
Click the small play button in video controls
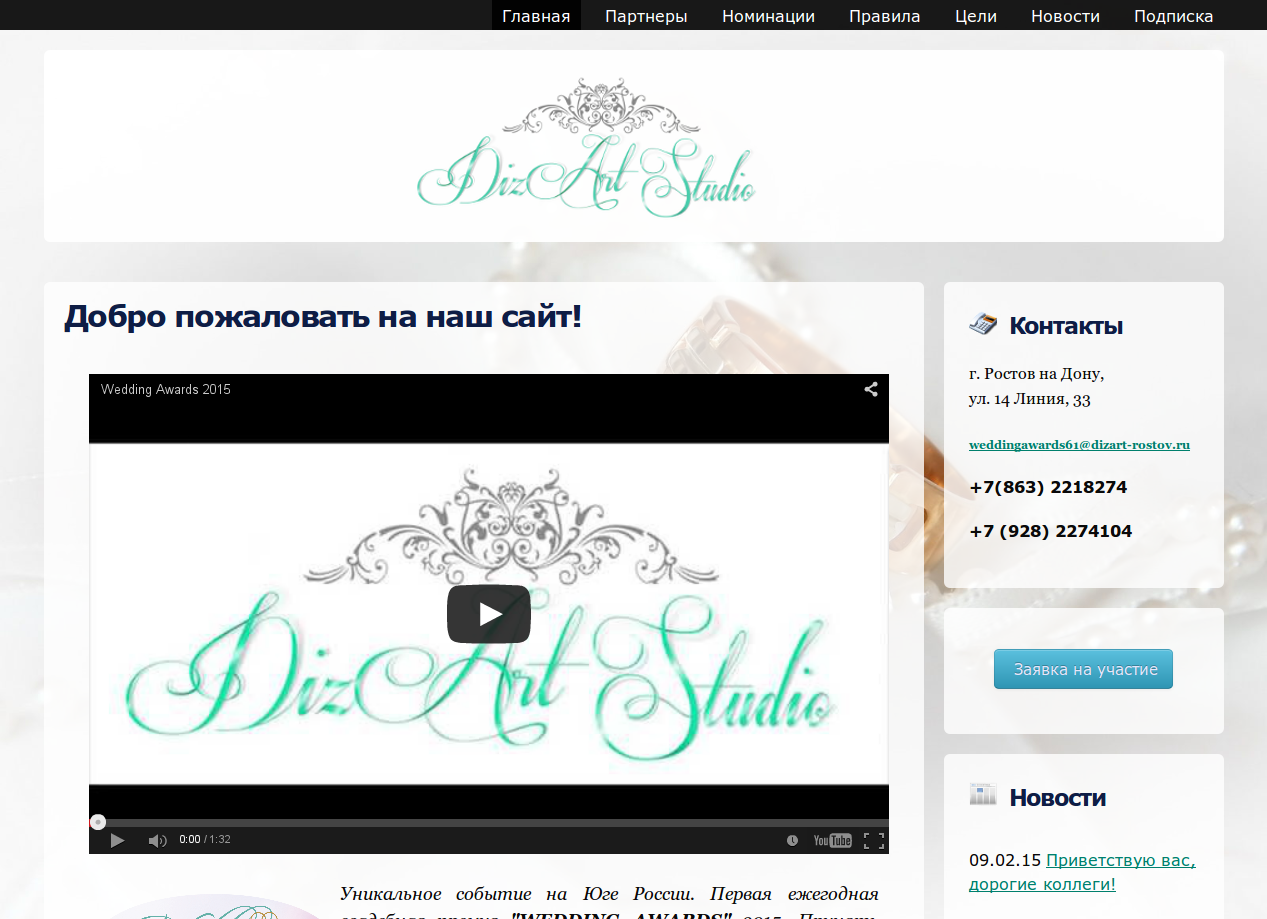pyautogui.click(x=117, y=840)
